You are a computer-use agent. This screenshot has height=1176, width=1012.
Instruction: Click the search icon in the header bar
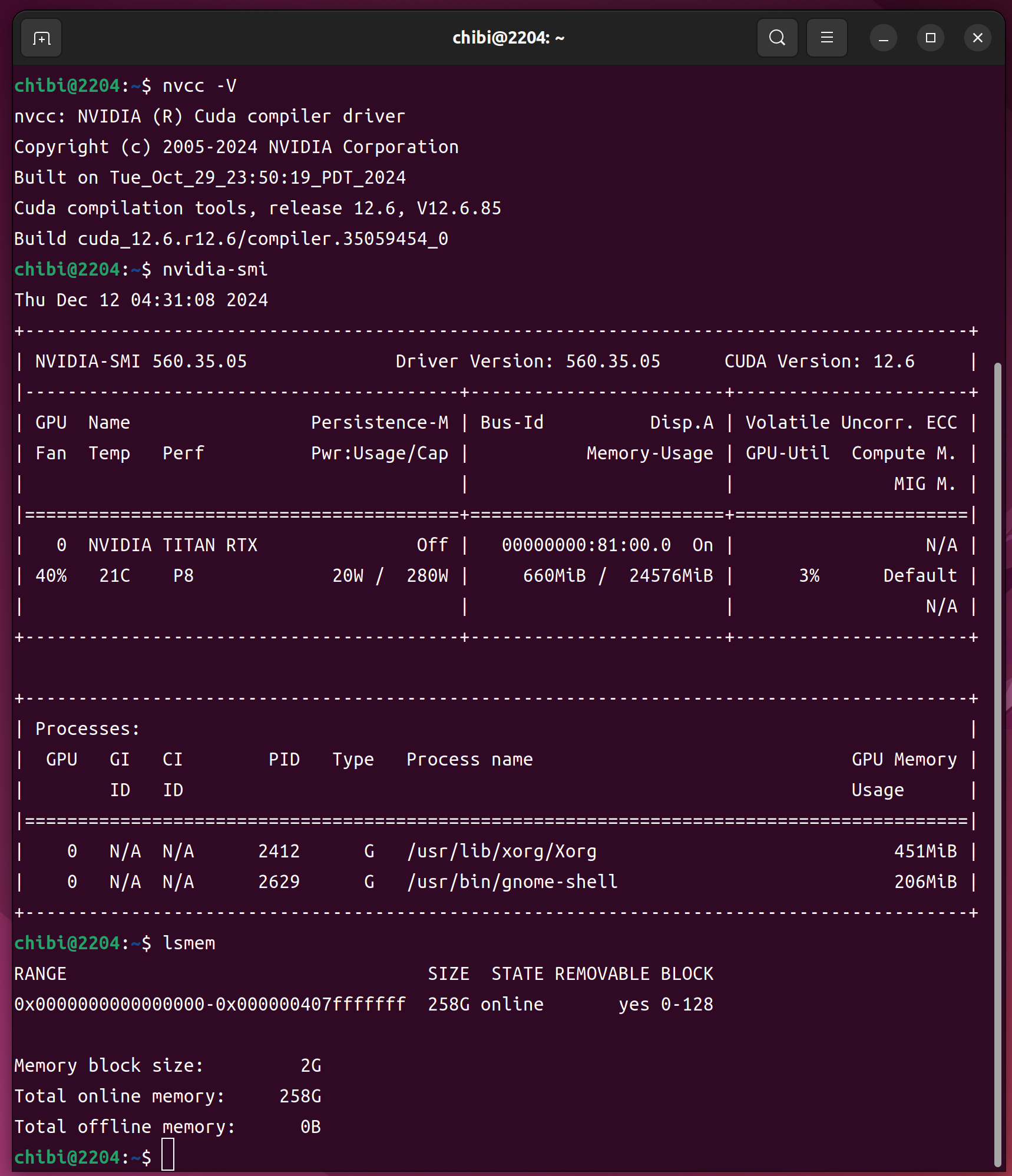click(x=777, y=38)
